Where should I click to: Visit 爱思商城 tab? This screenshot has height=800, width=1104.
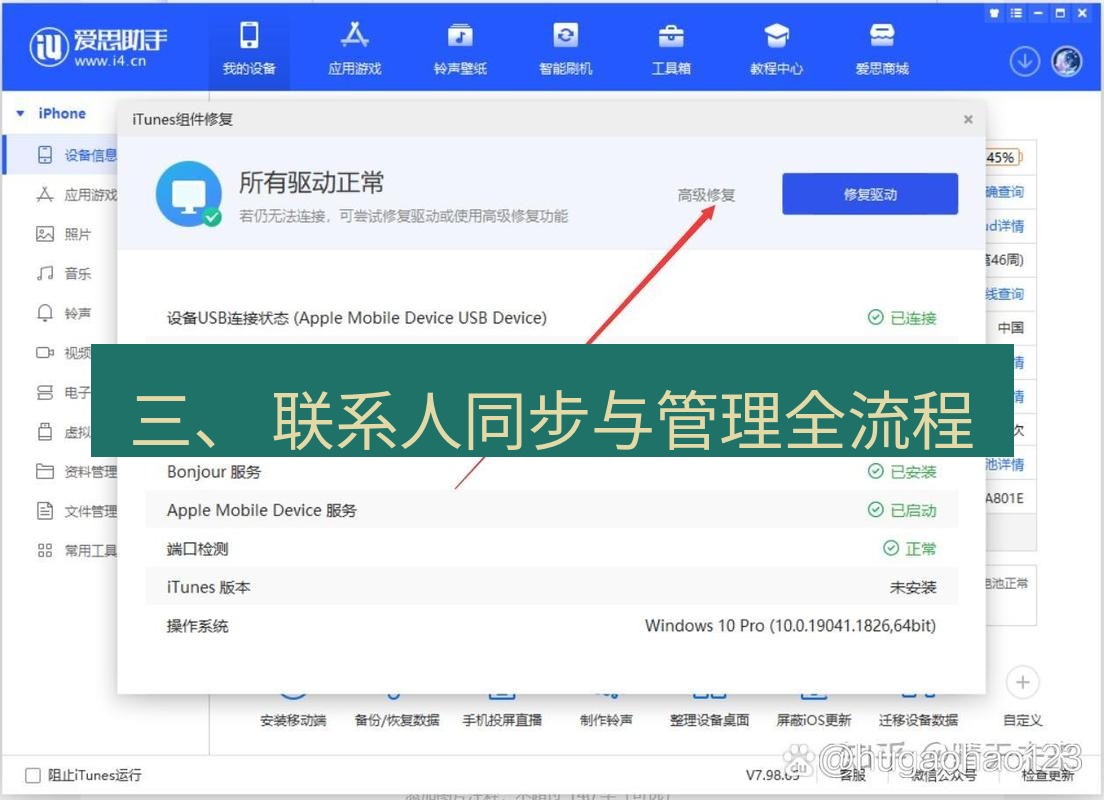tap(882, 49)
